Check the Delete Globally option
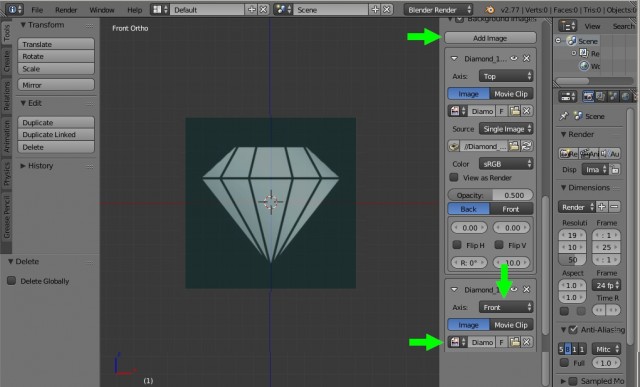Image resolution: width=640 pixels, height=387 pixels. pos(11,281)
